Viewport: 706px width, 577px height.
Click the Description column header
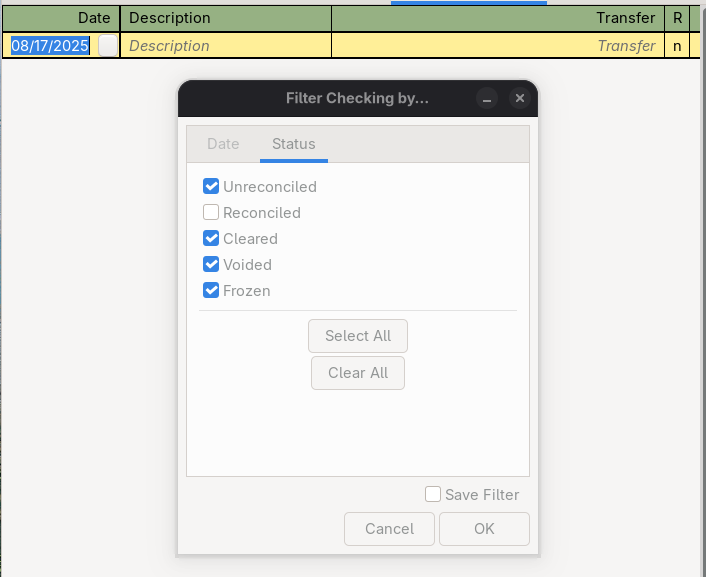click(x=225, y=18)
